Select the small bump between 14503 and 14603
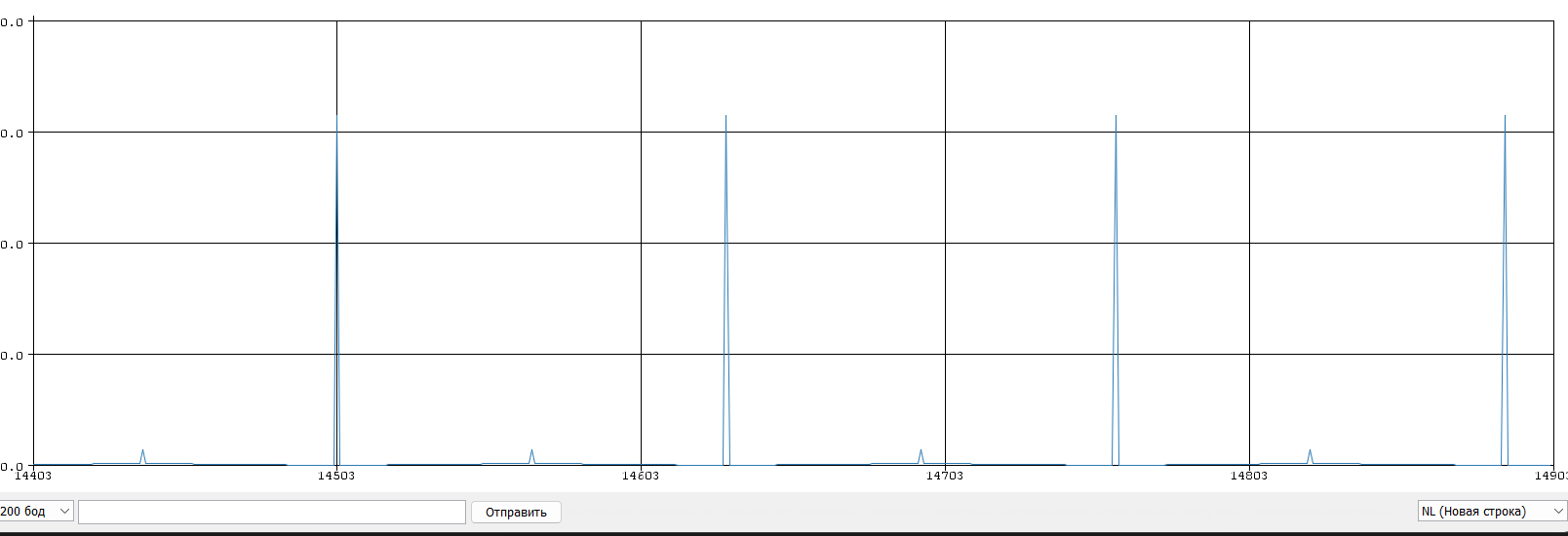The height and width of the screenshot is (536, 1568). coord(531,456)
